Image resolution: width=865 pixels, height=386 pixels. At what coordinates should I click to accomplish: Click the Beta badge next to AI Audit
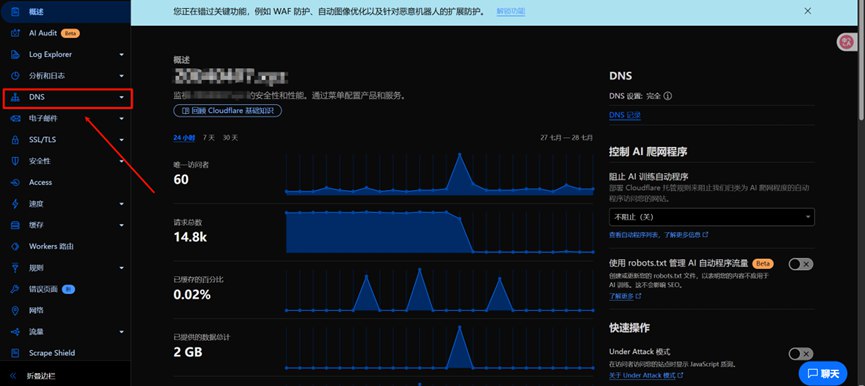pos(70,33)
